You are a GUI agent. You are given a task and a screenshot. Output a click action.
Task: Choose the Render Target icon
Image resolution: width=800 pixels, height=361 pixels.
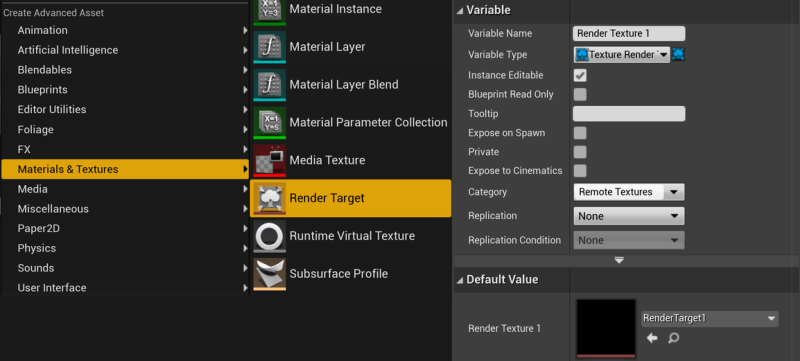pyautogui.click(x=269, y=198)
